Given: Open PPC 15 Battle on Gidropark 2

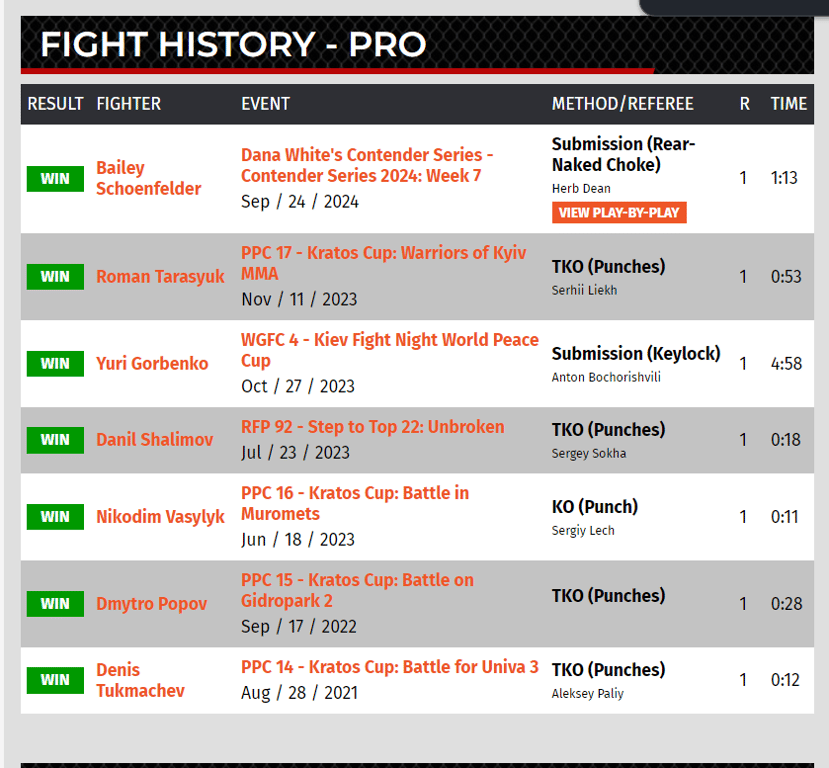Looking at the screenshot, I should pos(357,590).
